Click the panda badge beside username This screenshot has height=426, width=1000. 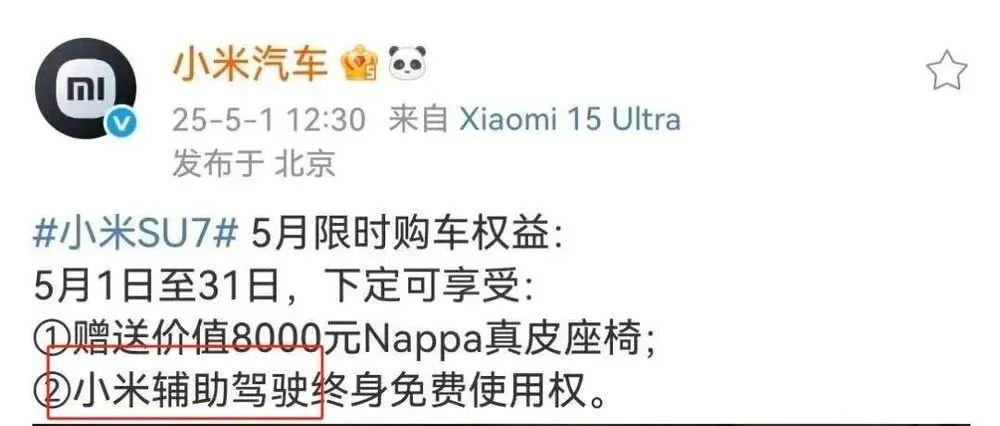407,63
